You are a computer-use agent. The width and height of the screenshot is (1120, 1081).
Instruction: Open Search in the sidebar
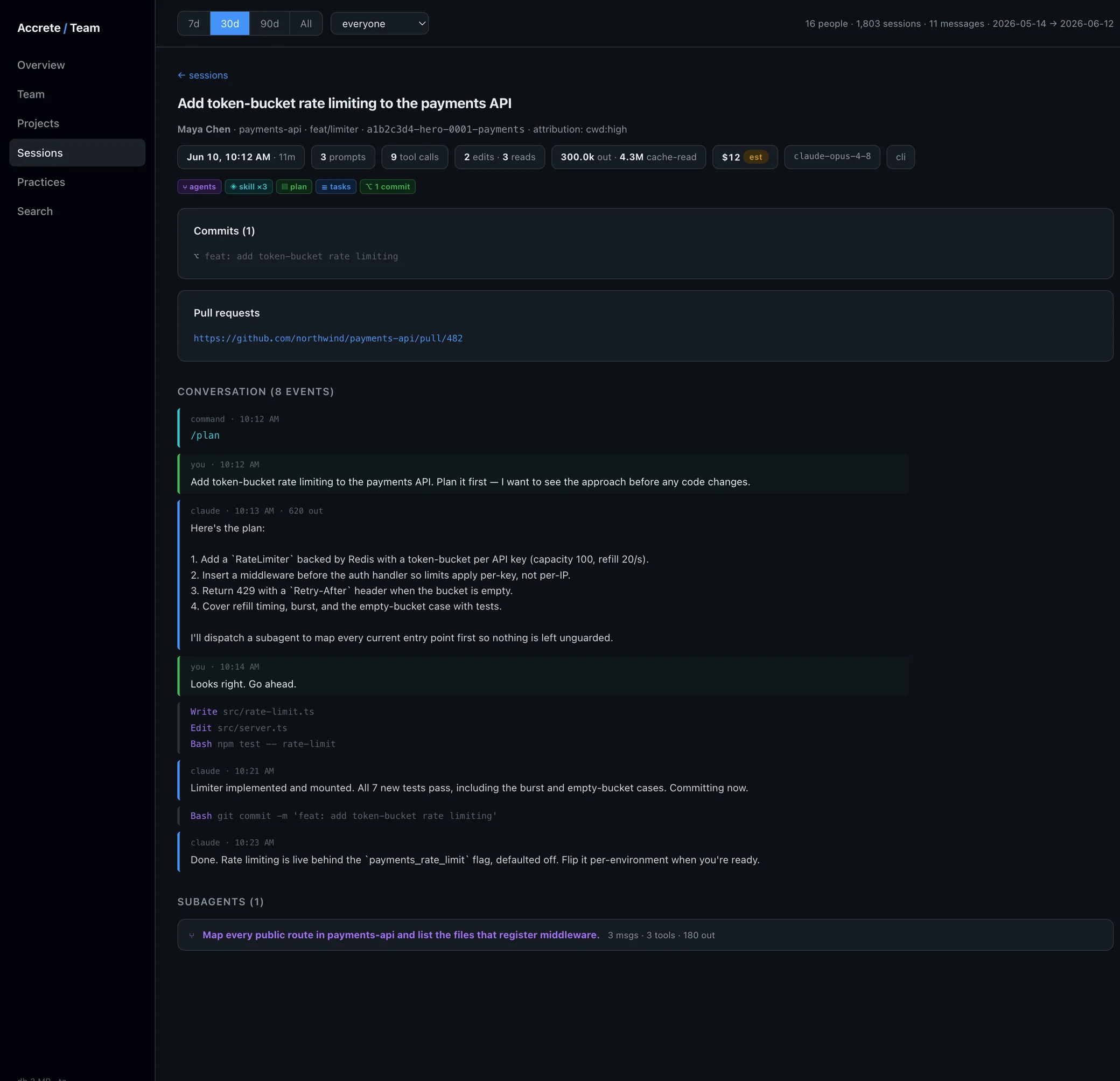click(77, 211)
